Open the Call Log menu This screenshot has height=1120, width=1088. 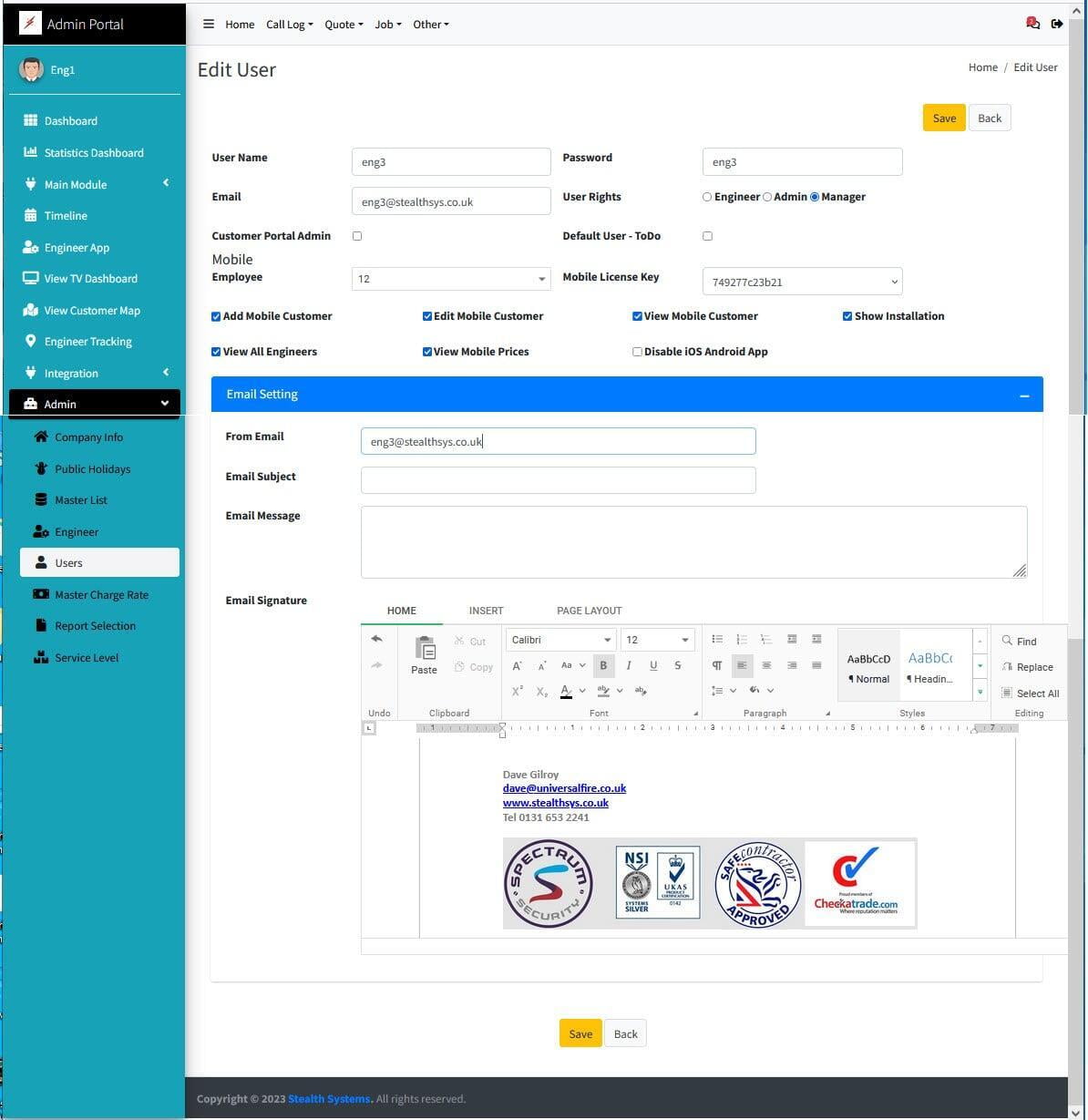tap(289, 25)
